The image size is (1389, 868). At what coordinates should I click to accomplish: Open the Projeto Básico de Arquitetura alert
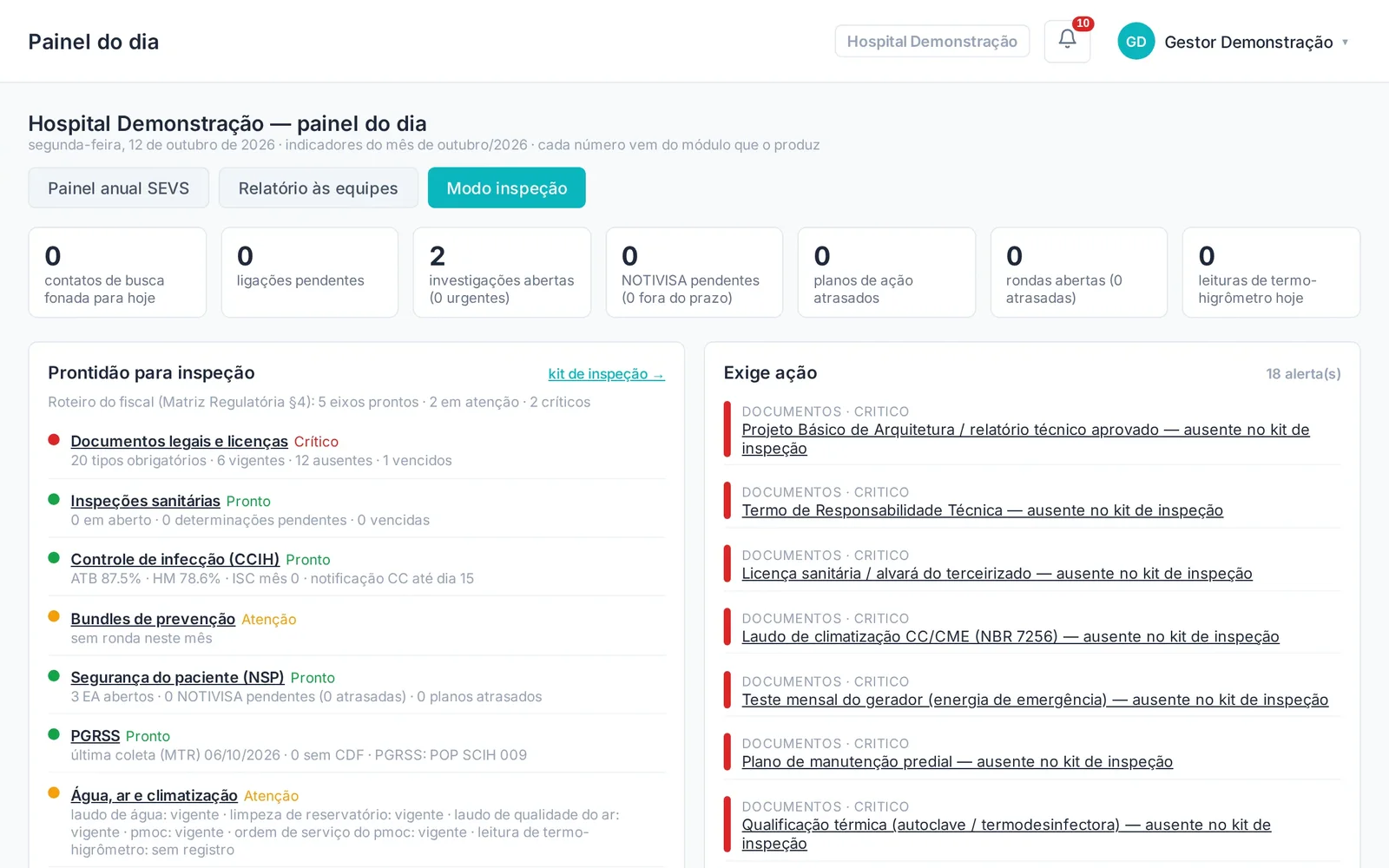[x=1025, y=439]
